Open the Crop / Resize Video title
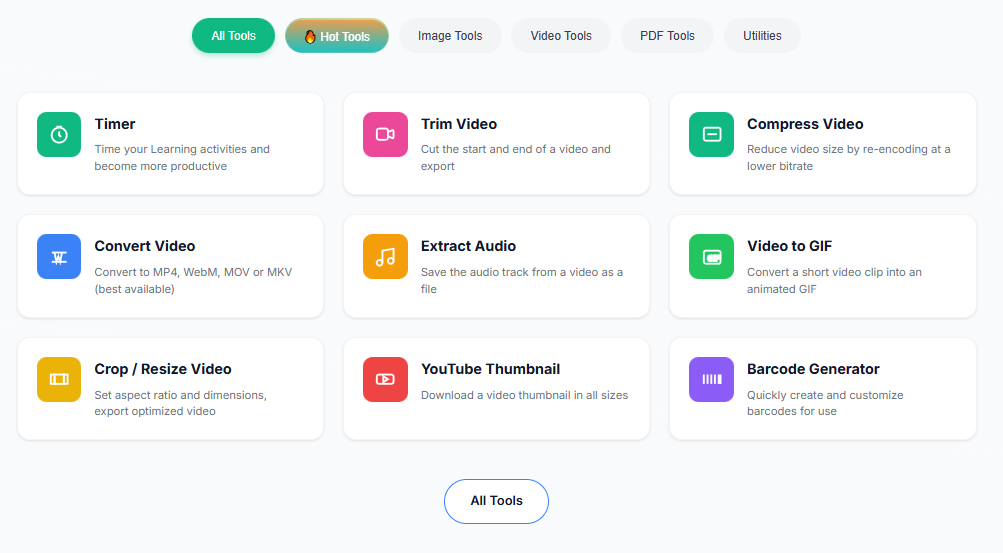 (x=163, y=369)
